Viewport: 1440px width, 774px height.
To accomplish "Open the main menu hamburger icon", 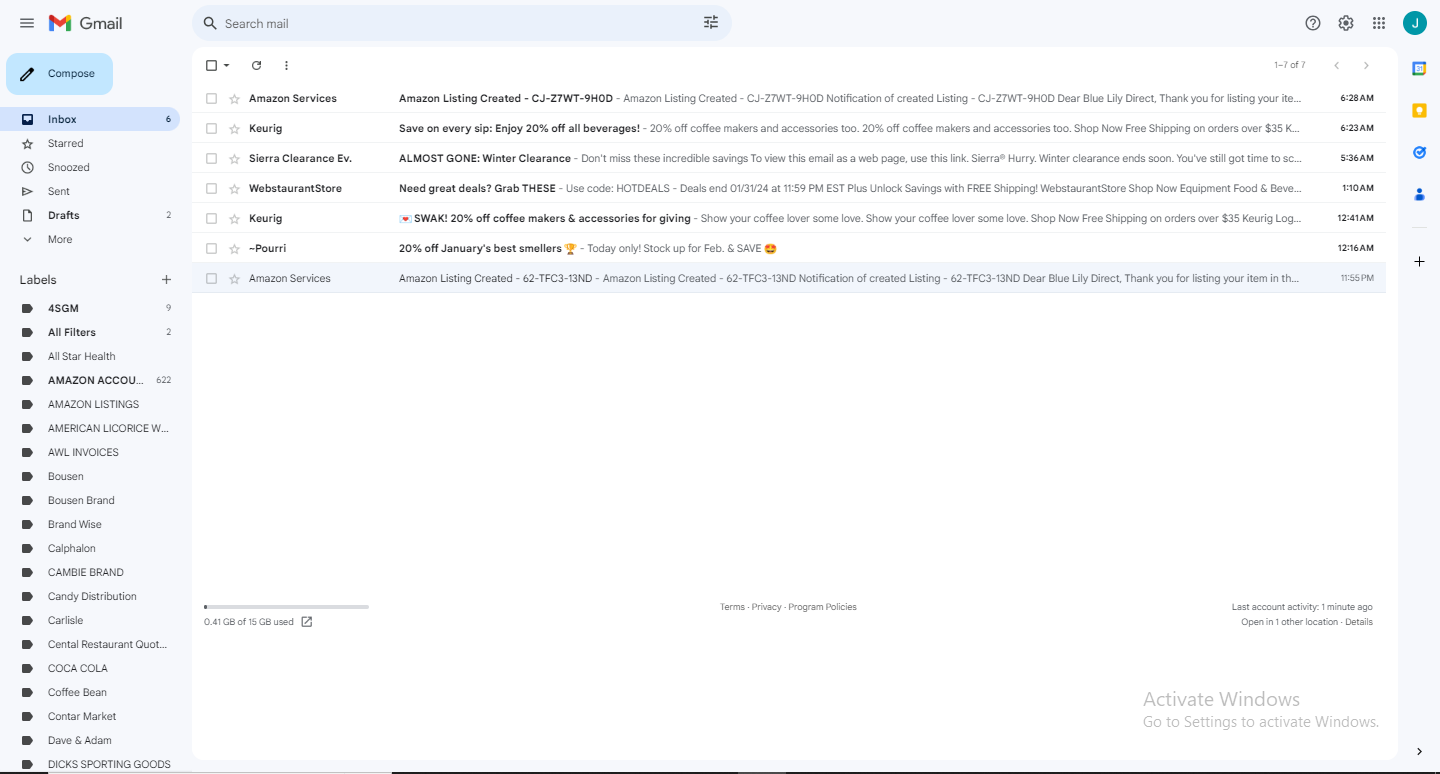I will coord(27,23).
